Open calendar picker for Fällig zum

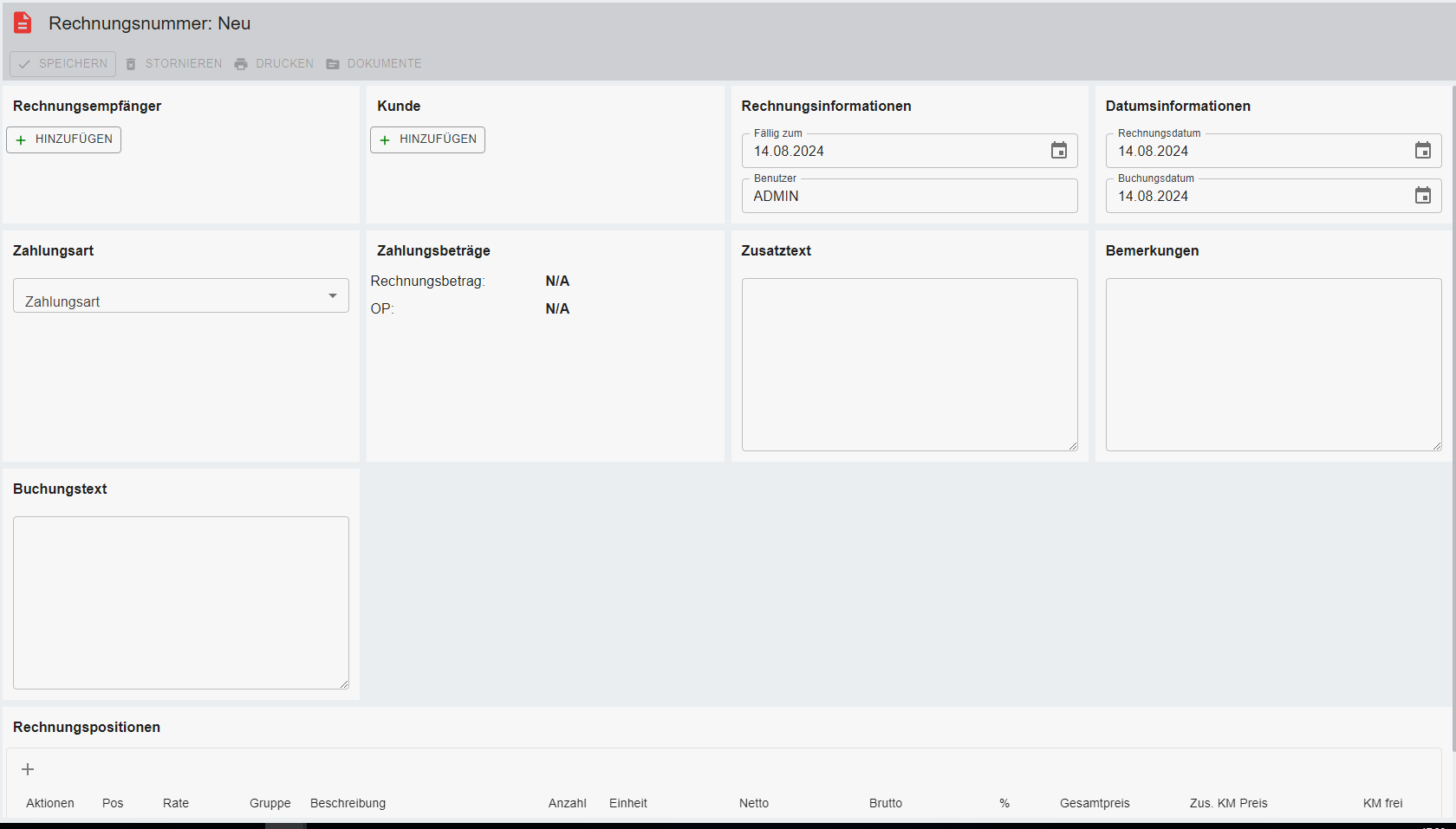(1058, 151)
